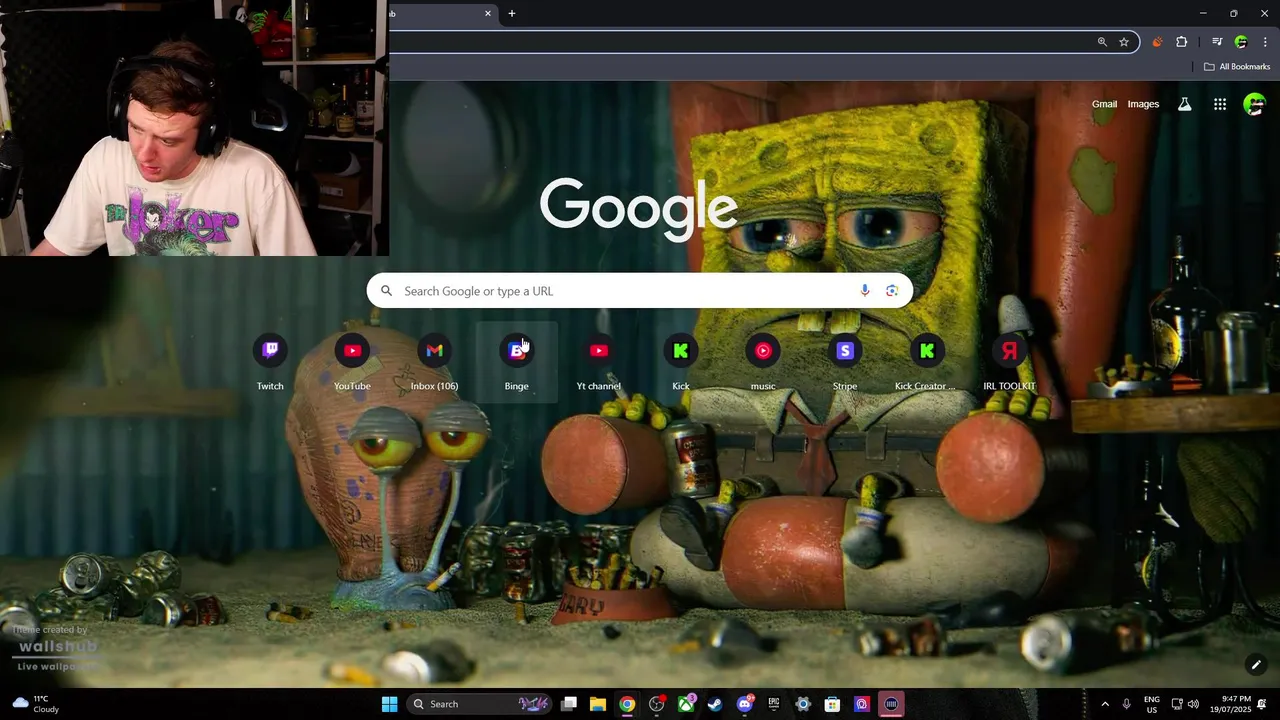
Task: Click the Gmail link
Action: pos(1104,104)
